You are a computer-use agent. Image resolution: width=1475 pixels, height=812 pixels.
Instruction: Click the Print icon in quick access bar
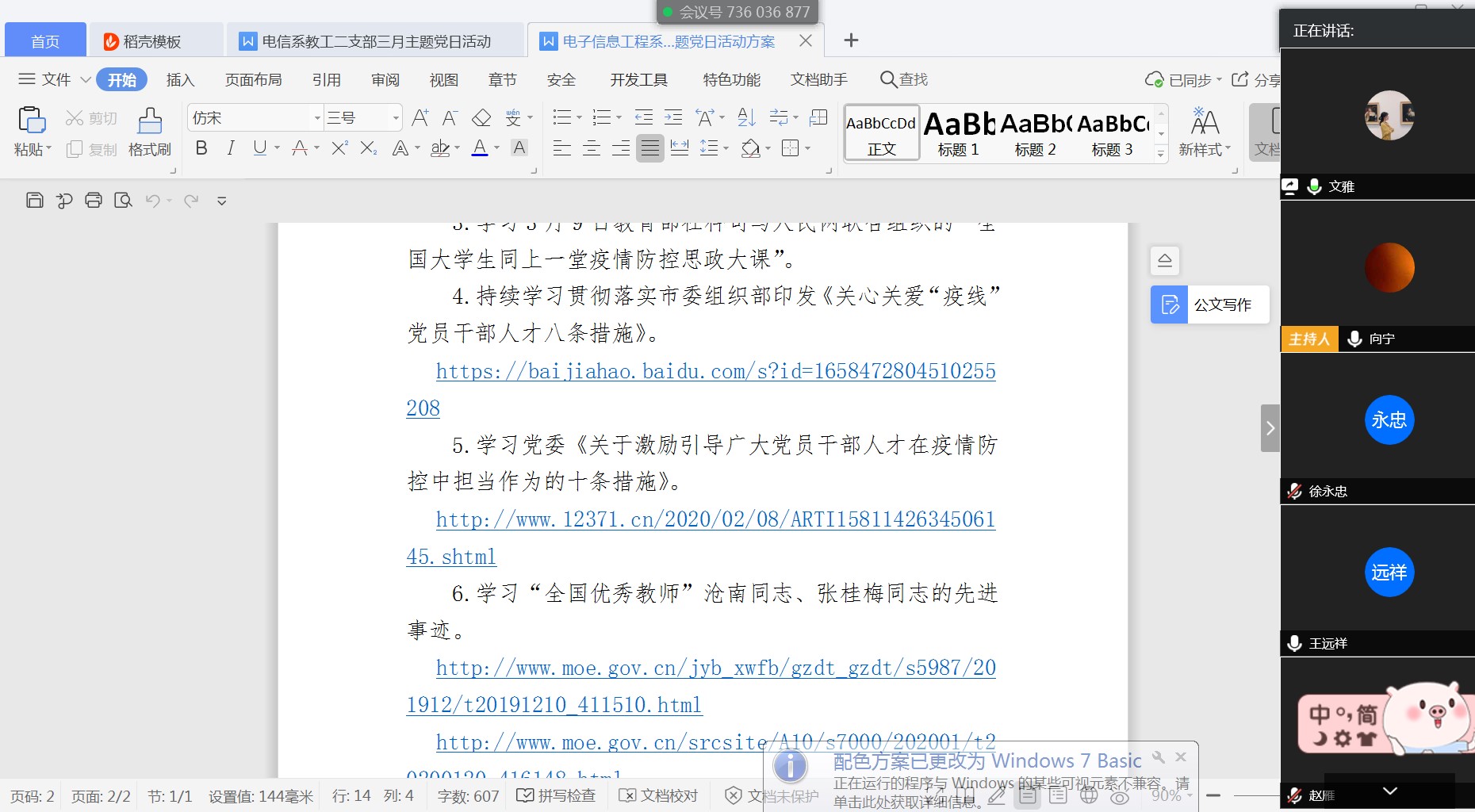click(94, 201)
